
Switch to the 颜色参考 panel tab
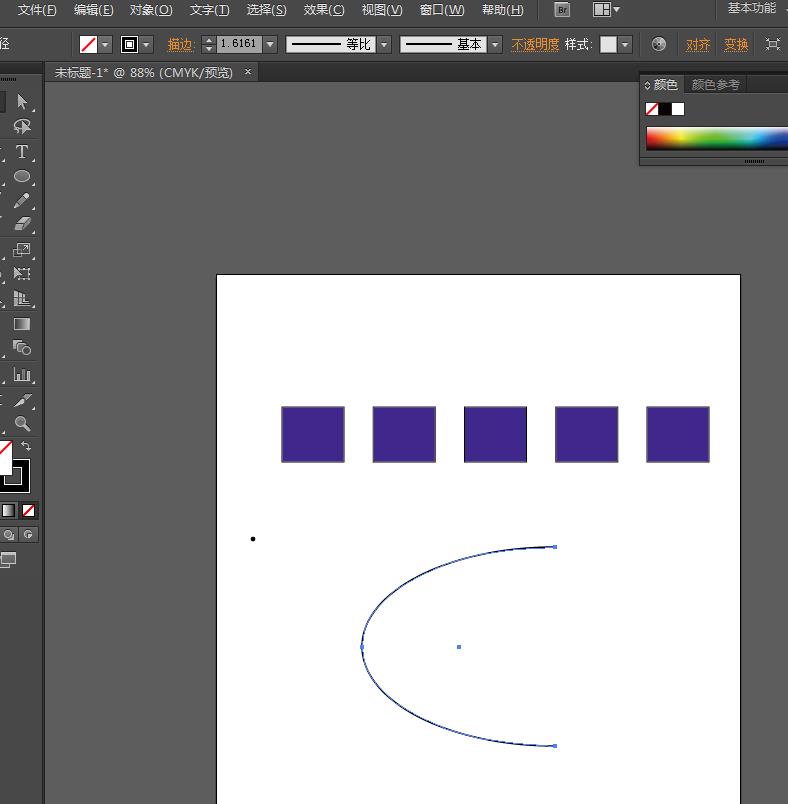tap(715, 85)
